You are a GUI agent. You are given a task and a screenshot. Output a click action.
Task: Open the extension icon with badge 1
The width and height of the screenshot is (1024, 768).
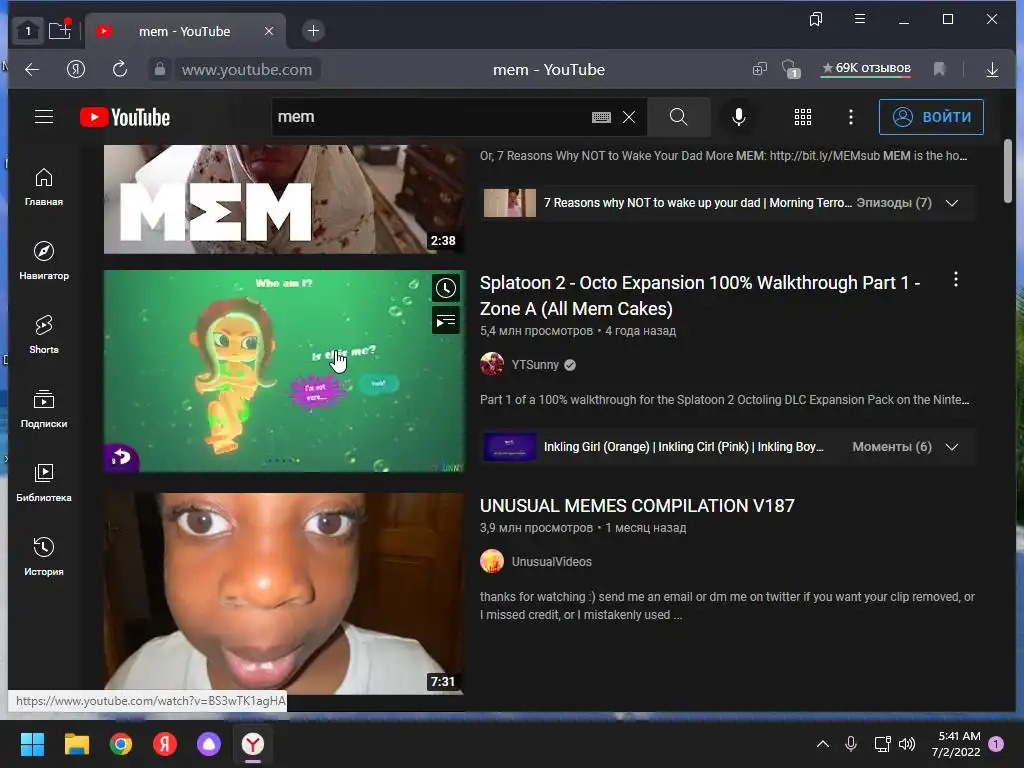click(791, 69)
